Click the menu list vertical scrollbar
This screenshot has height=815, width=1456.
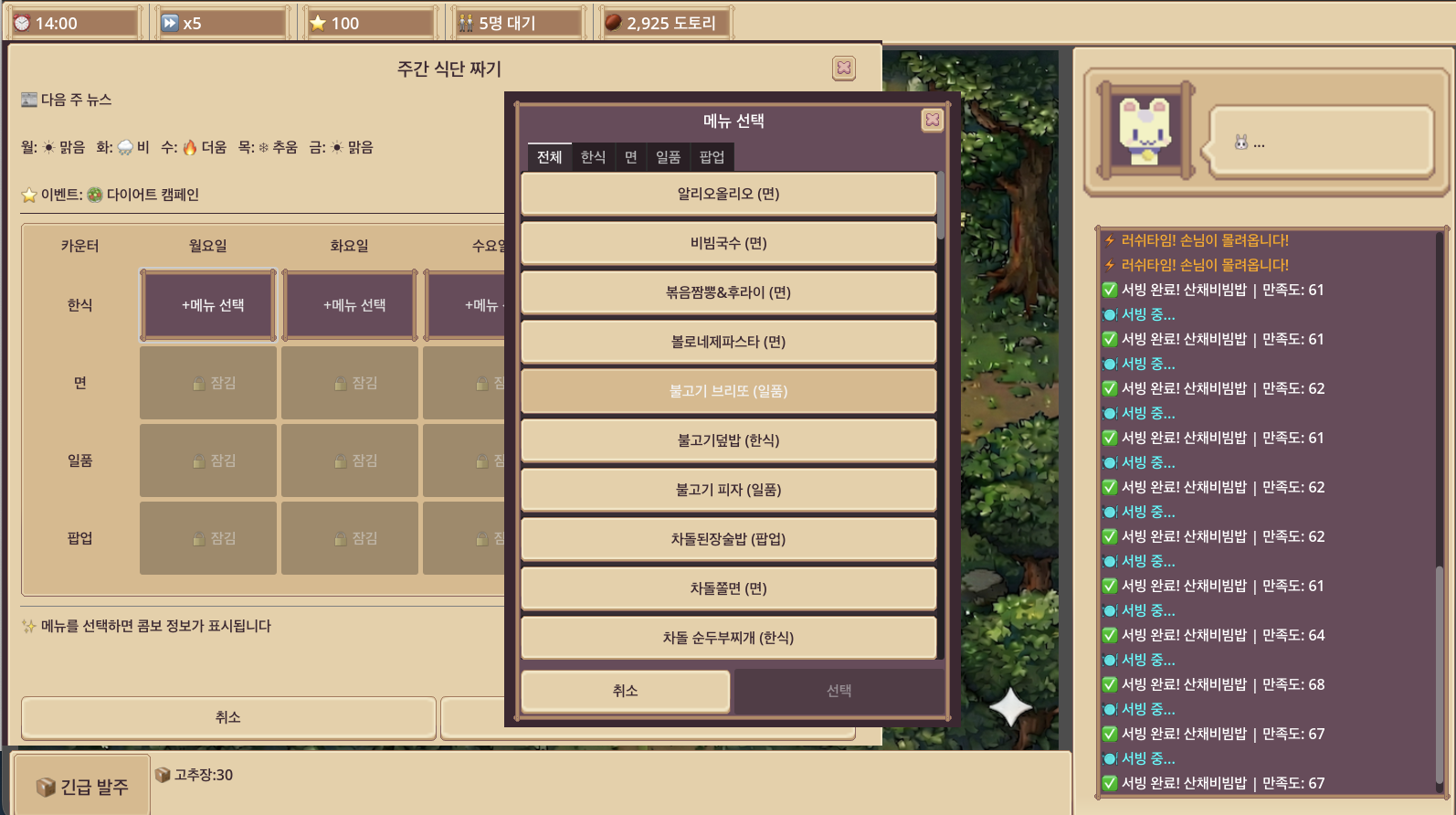[x=940, y=206]
